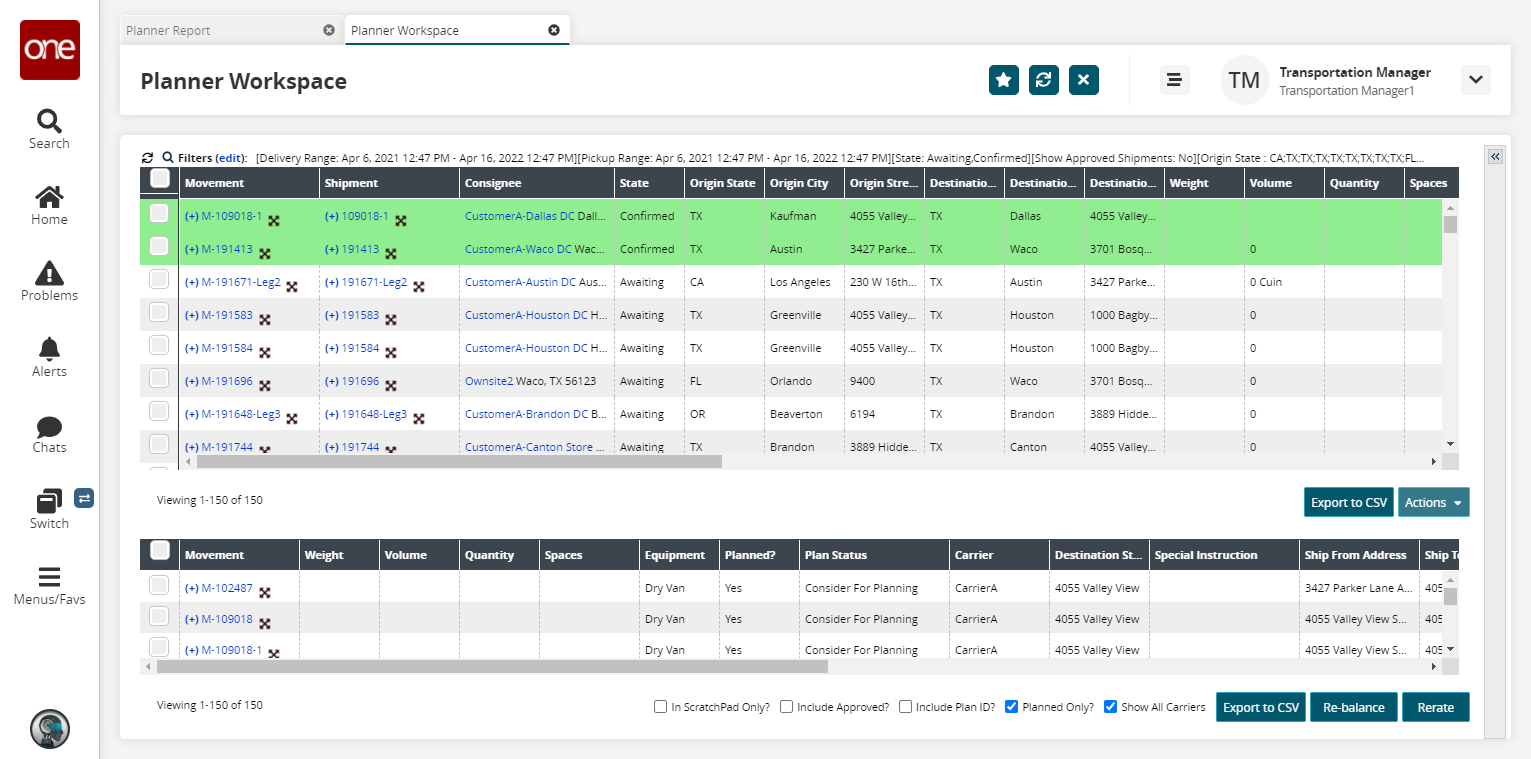Open the Search icon in sidebar
Image resolution: width=1531 pixels, height=759 pixels.
(x=49, y=122)
